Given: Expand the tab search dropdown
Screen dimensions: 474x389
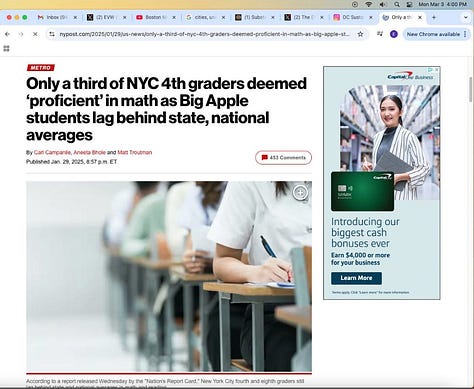Looking at the screenshot, I should pos(466,17).
